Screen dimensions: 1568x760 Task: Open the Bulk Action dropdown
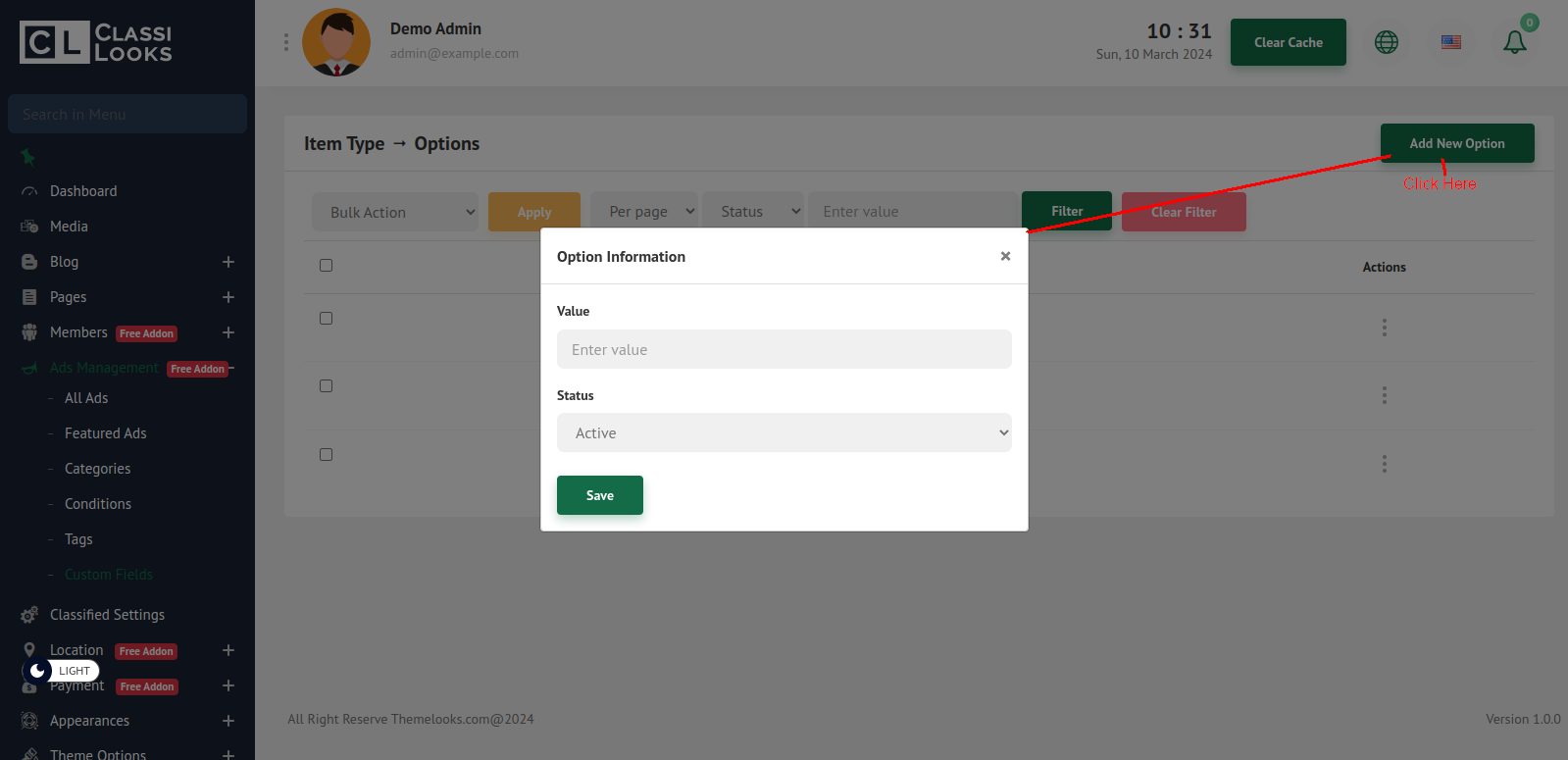[395, 212]
